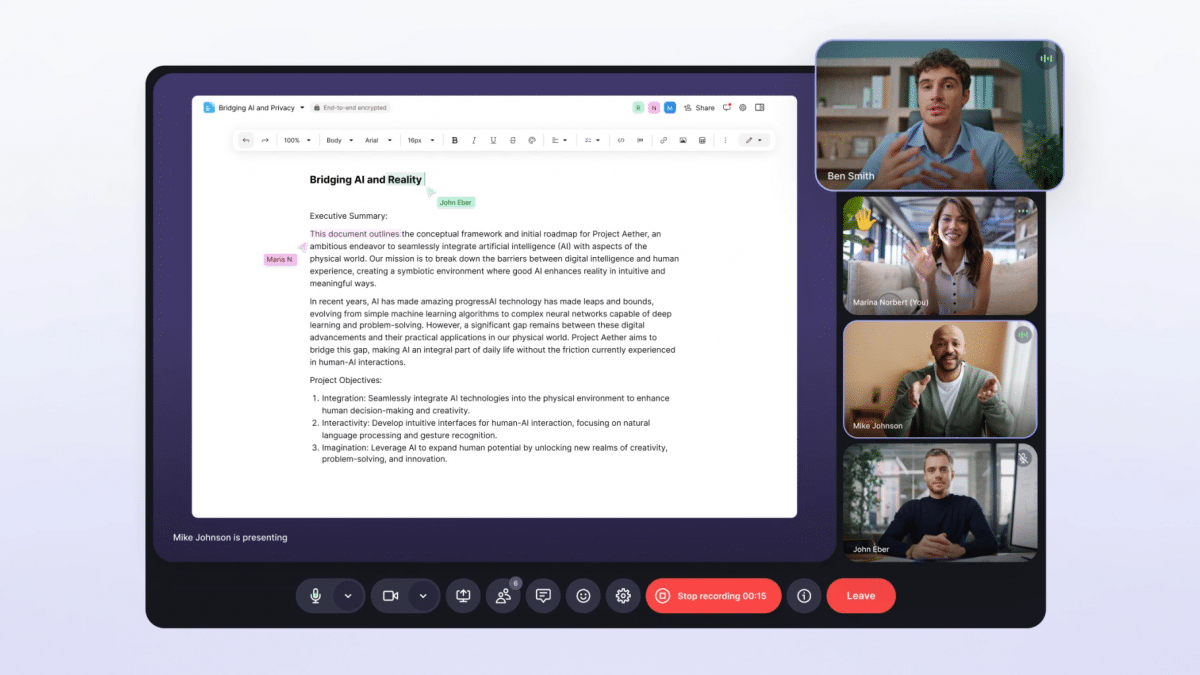Screen dimensions: 1200x675
Task: Click the 'Project Objectives:' line
Action: coord(345,380)
